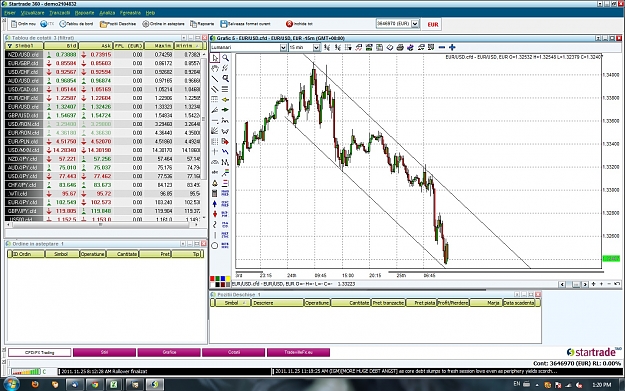Viewport: 625px width, 391px height.
Task: Click the eraser icon in chart toolbar
Action: [390, 47]
